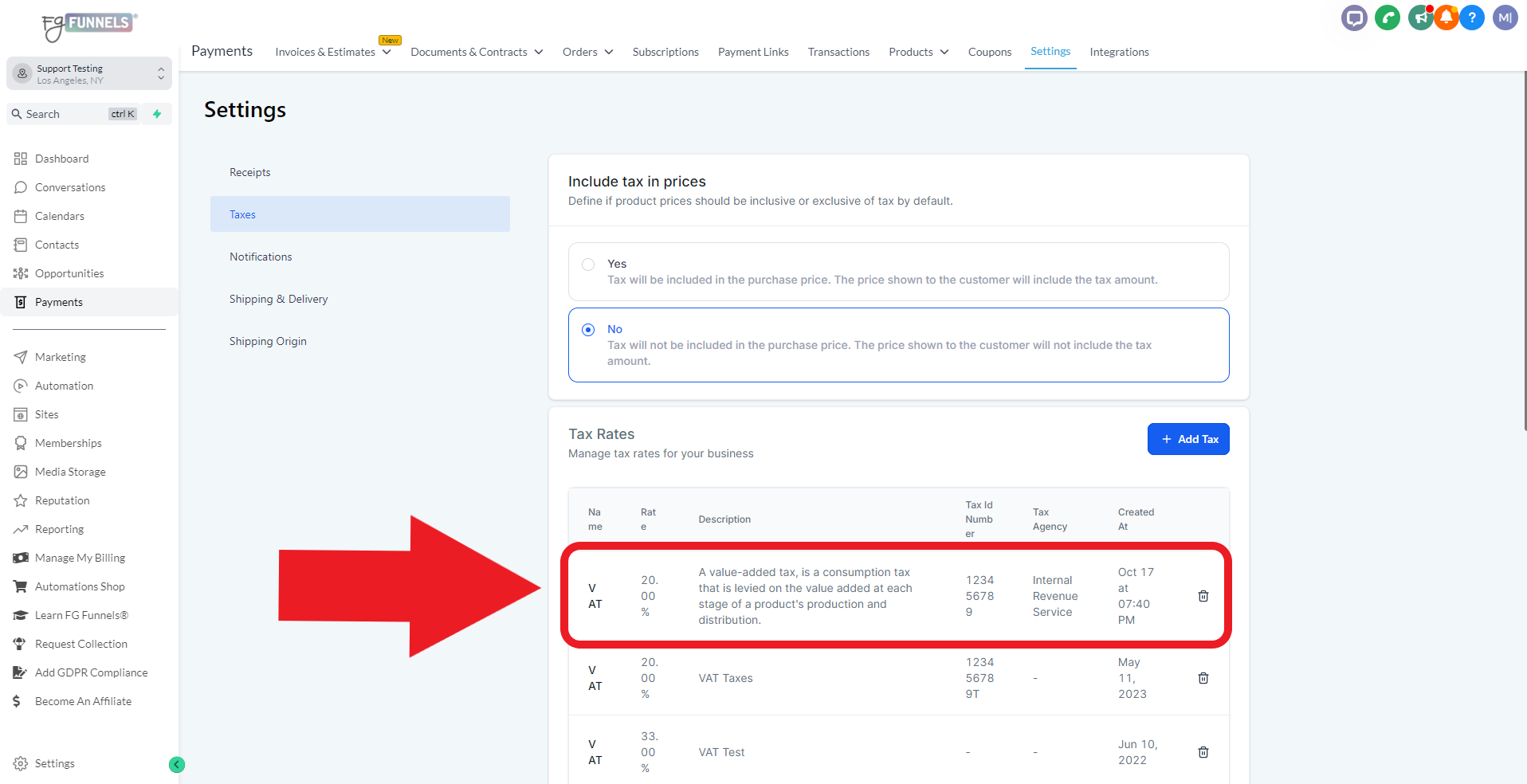Click the Memberships badge icon

pos(21,443)
